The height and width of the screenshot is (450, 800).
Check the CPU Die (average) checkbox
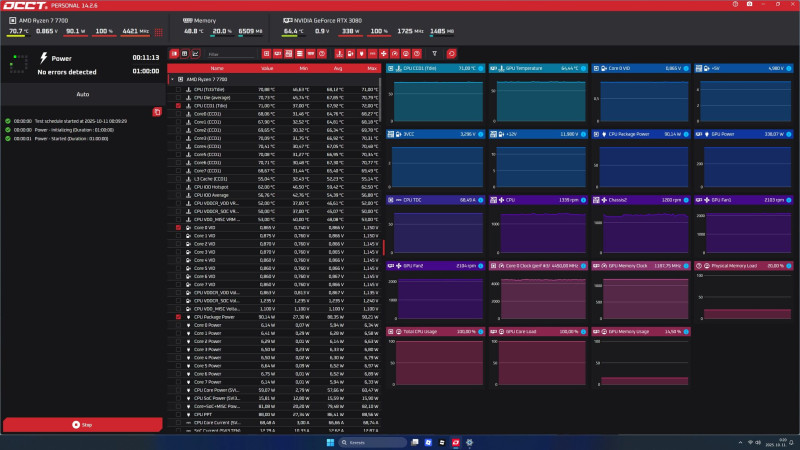tap(178, 97)
